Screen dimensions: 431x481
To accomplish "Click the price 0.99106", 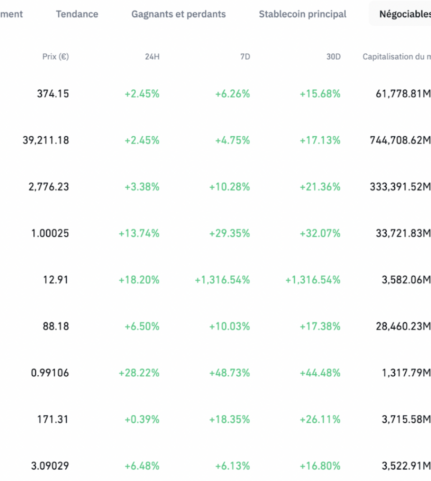I will pyautogui.click(x=50, y=373).
